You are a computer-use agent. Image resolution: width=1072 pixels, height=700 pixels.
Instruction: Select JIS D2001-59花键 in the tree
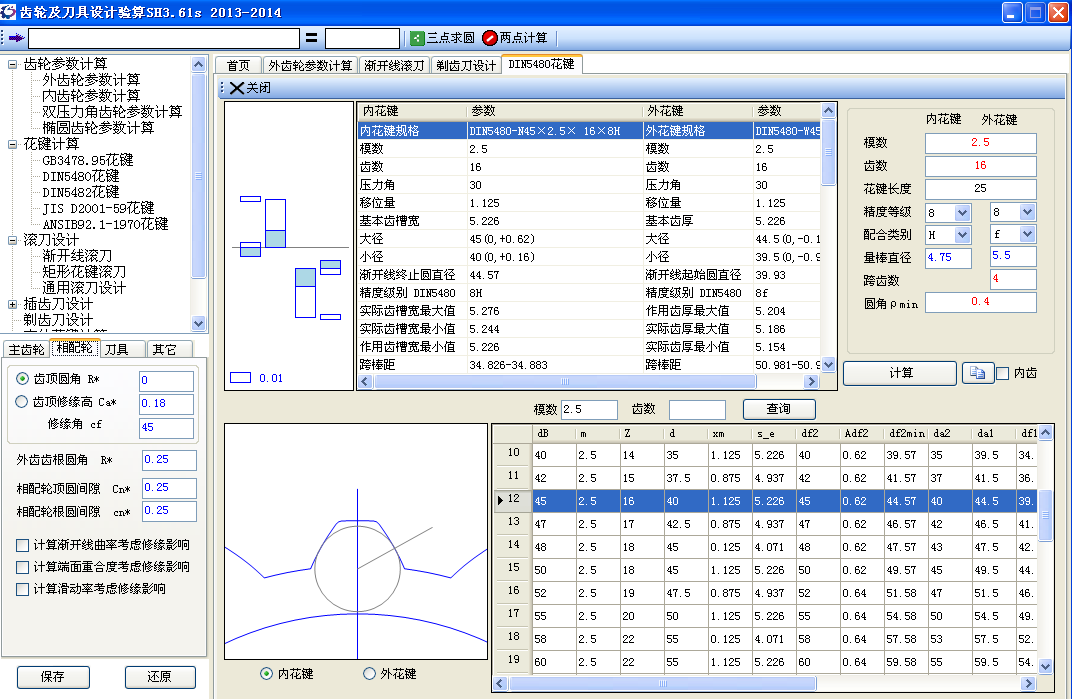pyautogui.click(x=98, y=208)
